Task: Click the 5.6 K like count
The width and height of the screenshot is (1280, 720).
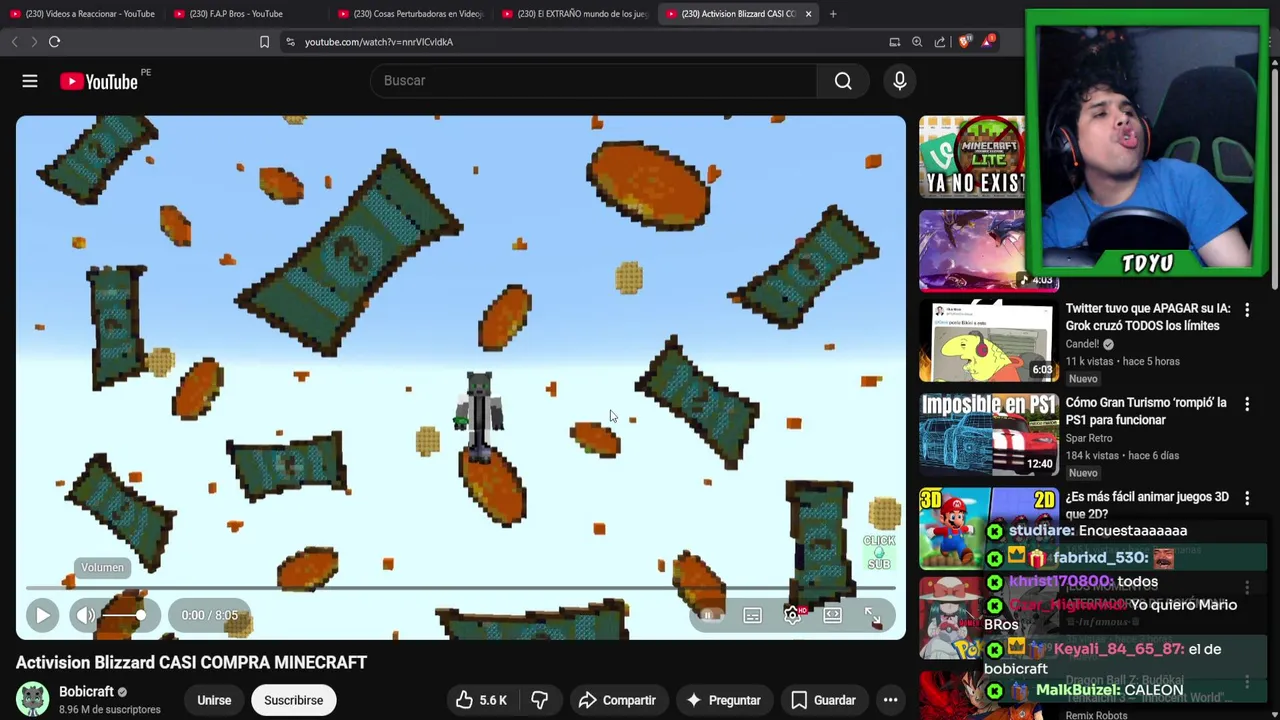Action: (x=493, y=700)
